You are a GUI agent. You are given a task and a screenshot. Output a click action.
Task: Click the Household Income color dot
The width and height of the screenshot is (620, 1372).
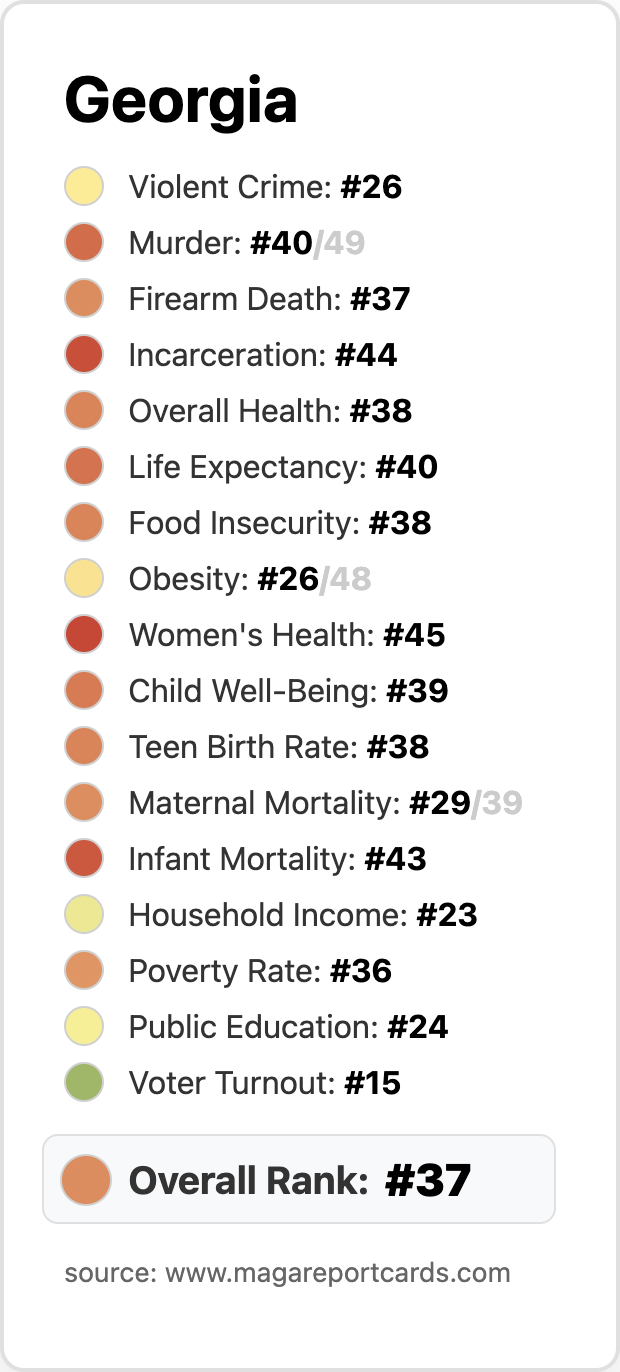pos(84,915)
